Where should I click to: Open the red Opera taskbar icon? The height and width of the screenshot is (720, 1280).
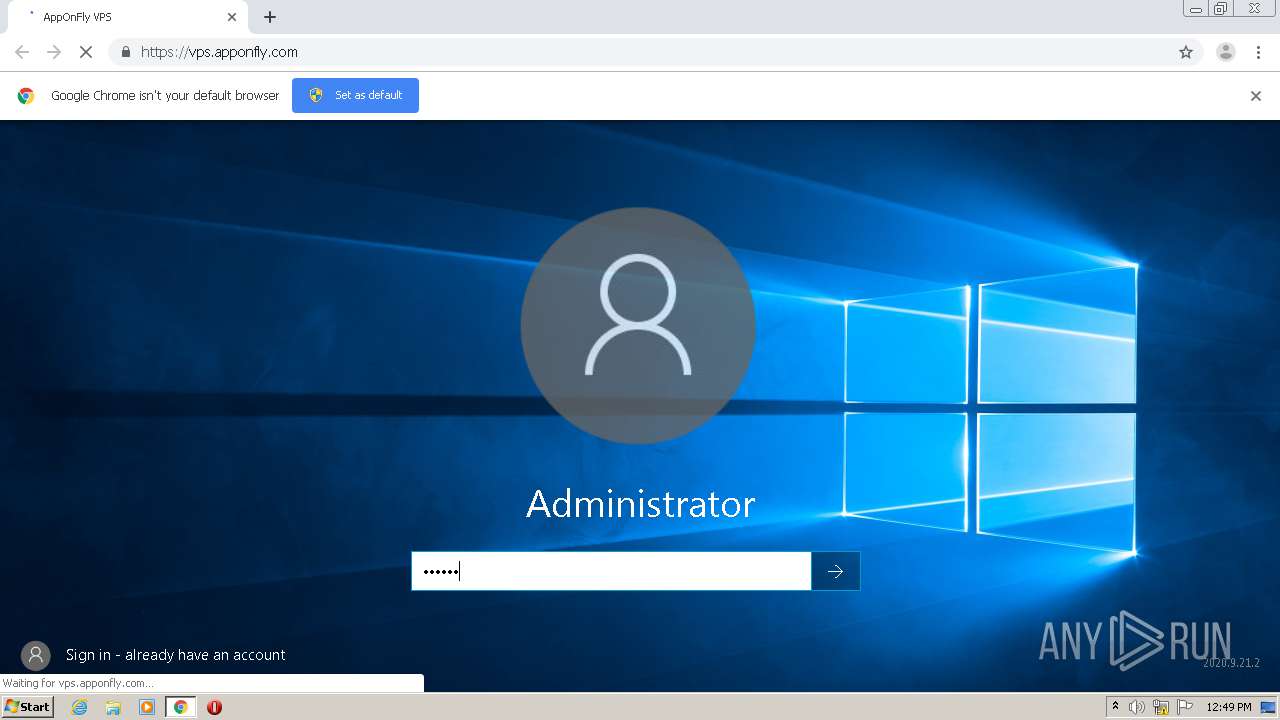tap(214, 707)
